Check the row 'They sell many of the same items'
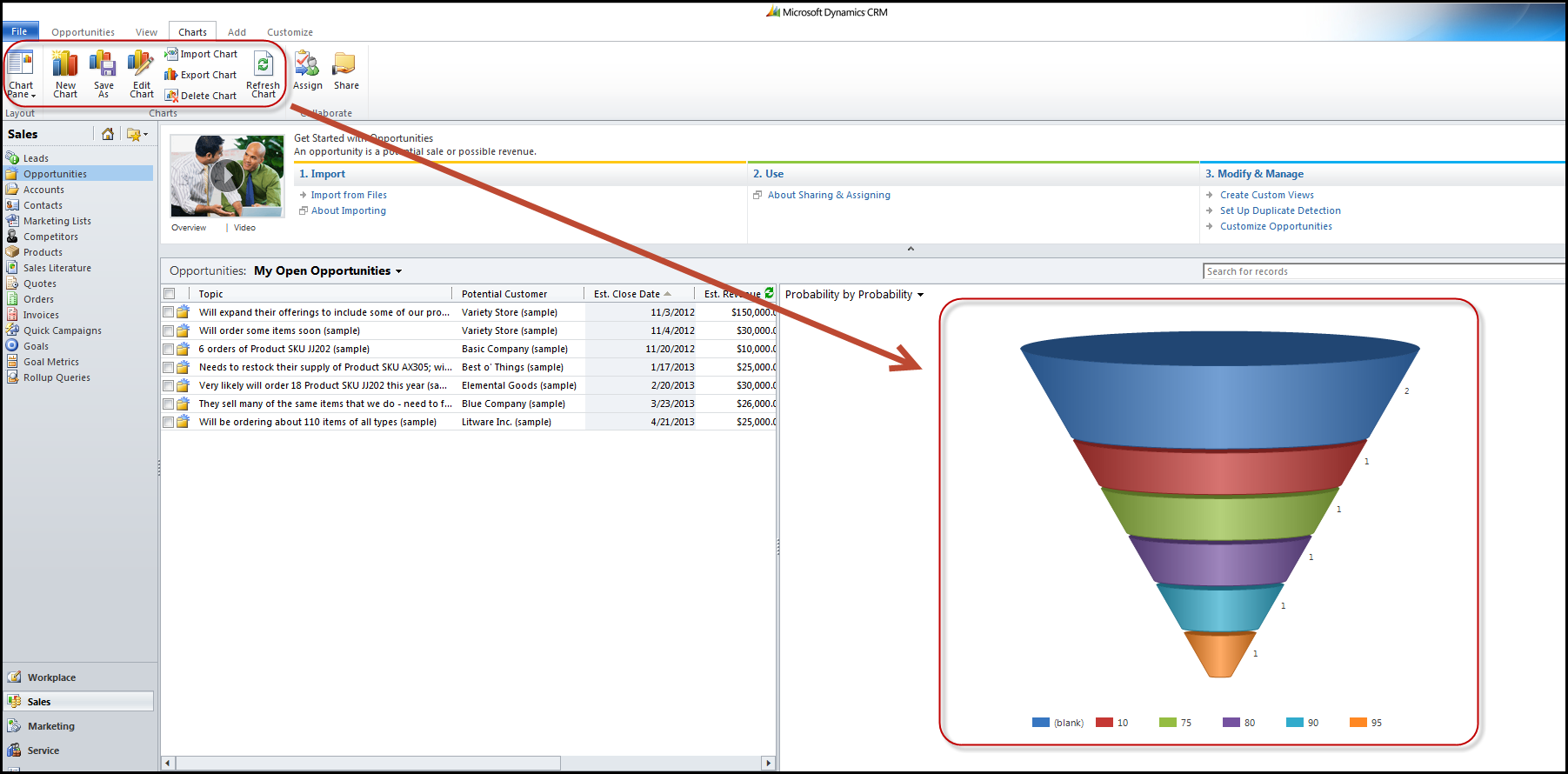The height and width of the screenshot is (774, 1568). coord(168,404)
